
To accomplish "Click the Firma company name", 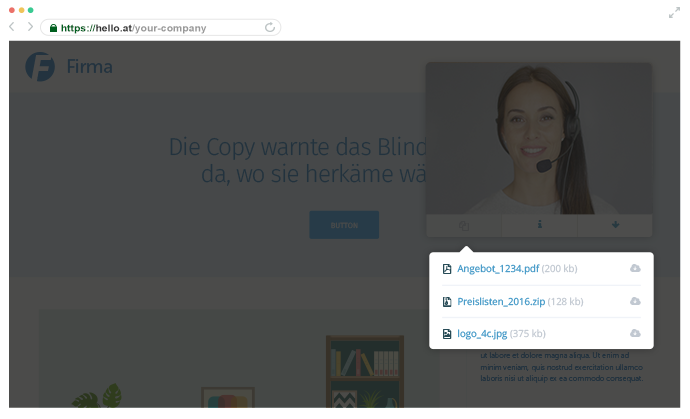I will [89, 67].
